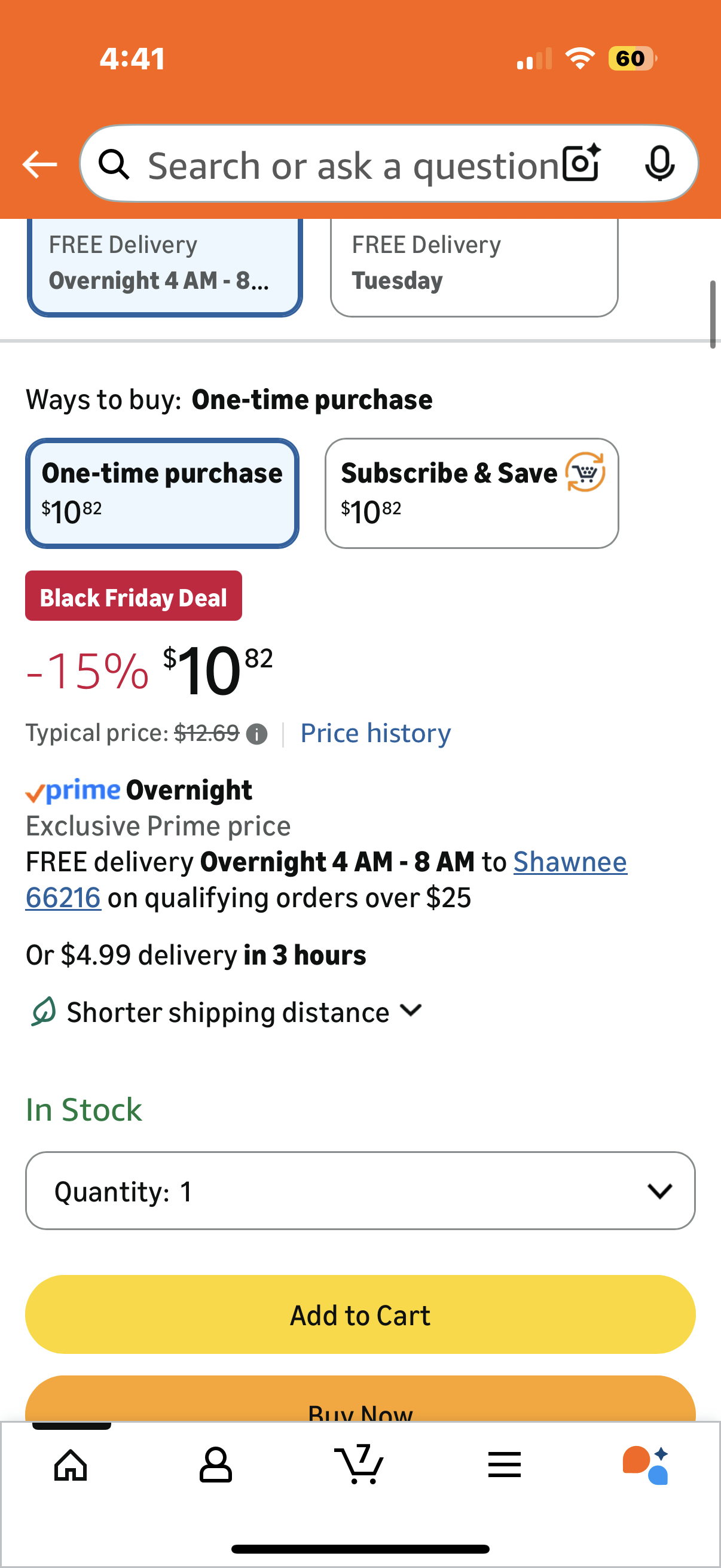The height and width of the screenshot is (1568, 721).
Task: Open the Rufus AI assistant icon
Action: pos(646,1465)
